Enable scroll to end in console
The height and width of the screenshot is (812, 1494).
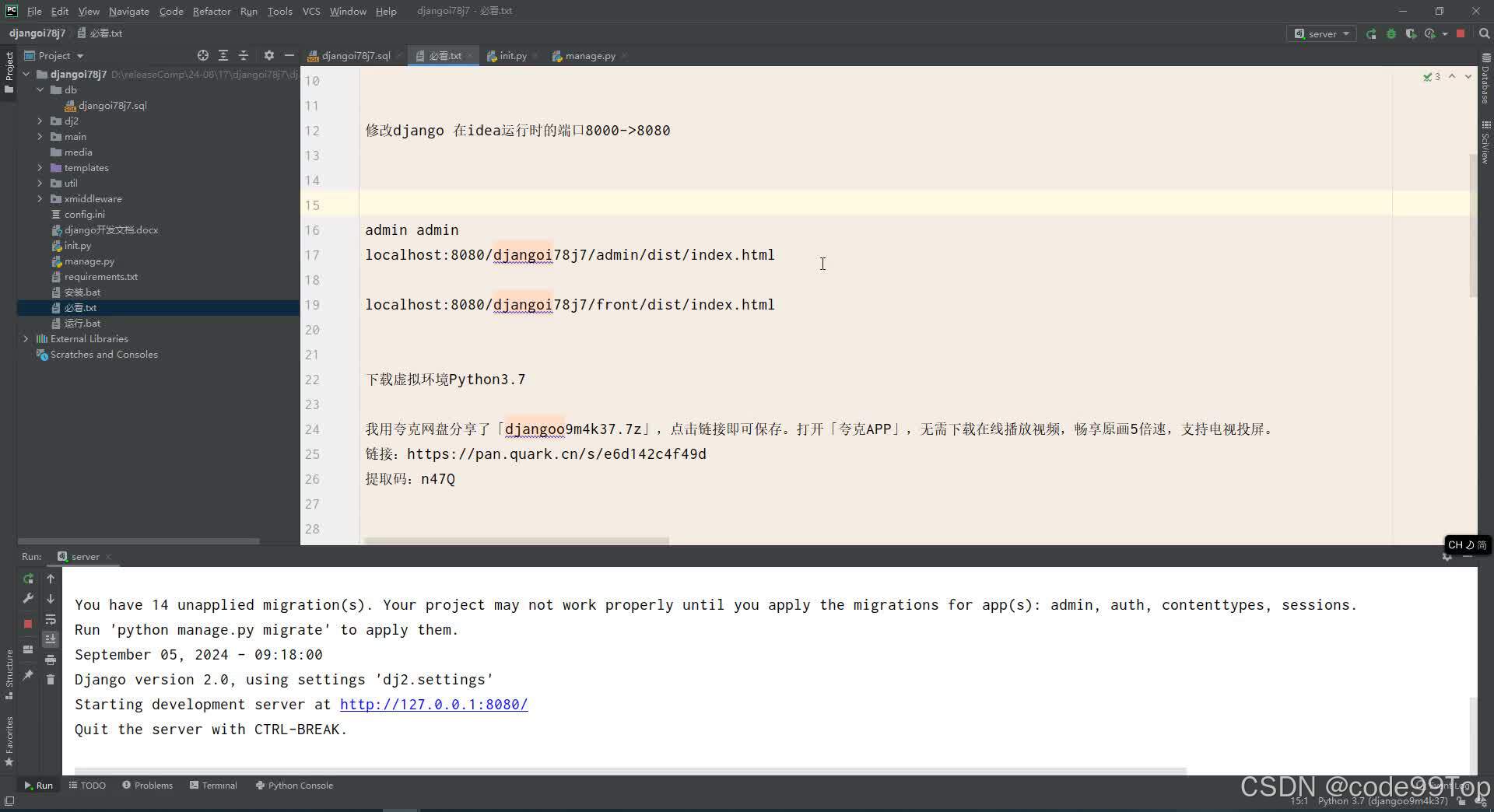tap(51, 639)
